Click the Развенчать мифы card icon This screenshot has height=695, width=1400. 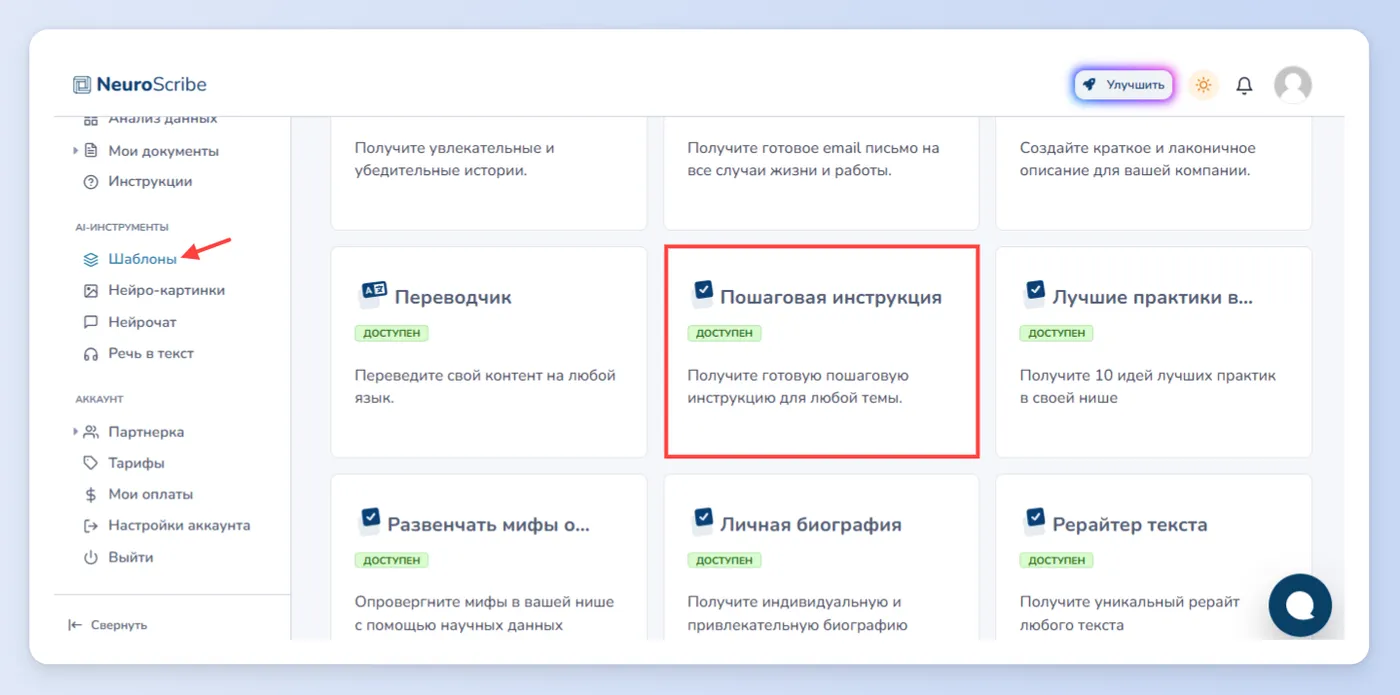click(x=370, y=521)
